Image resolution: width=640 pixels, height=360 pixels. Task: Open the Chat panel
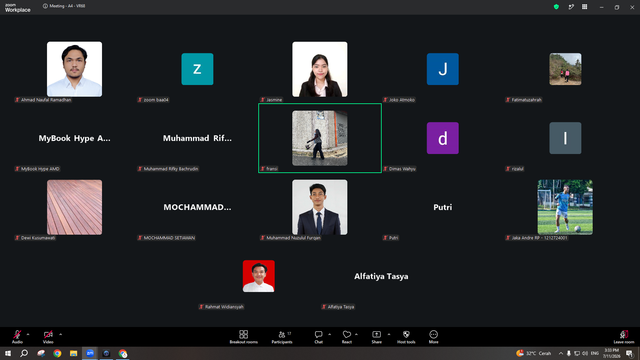coord(318,337)
